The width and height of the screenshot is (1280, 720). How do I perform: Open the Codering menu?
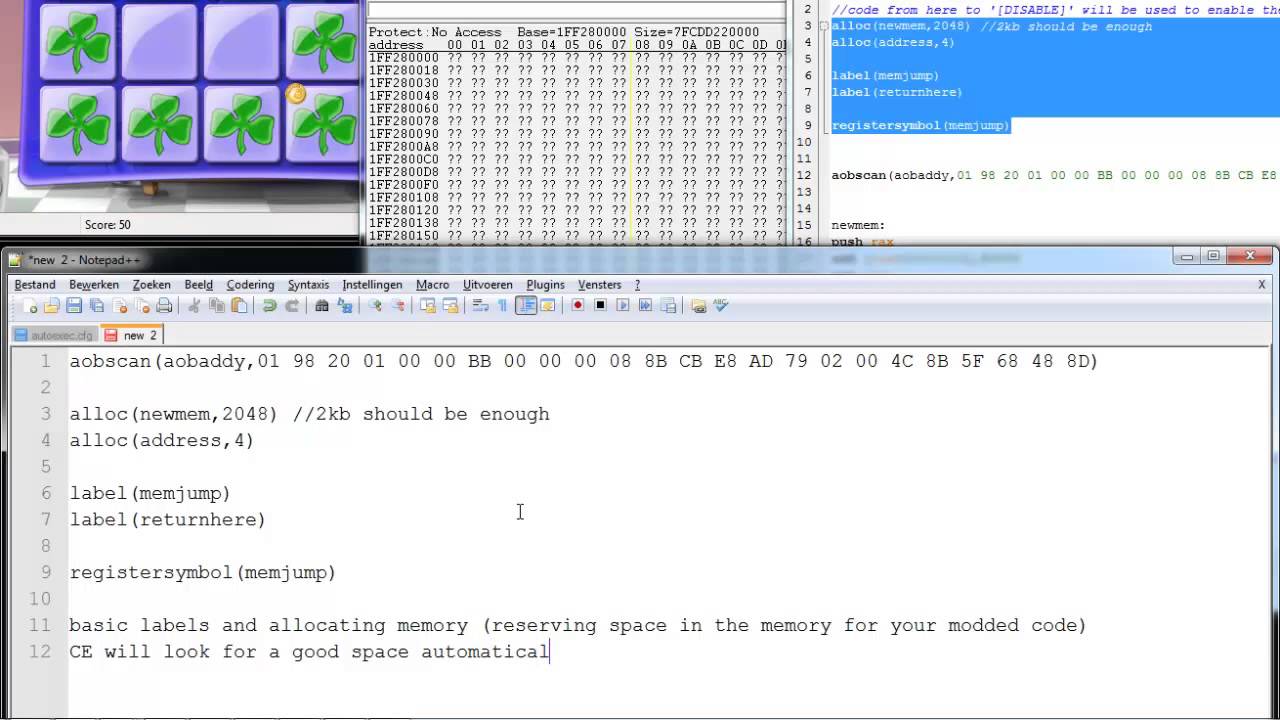[250, 285]
